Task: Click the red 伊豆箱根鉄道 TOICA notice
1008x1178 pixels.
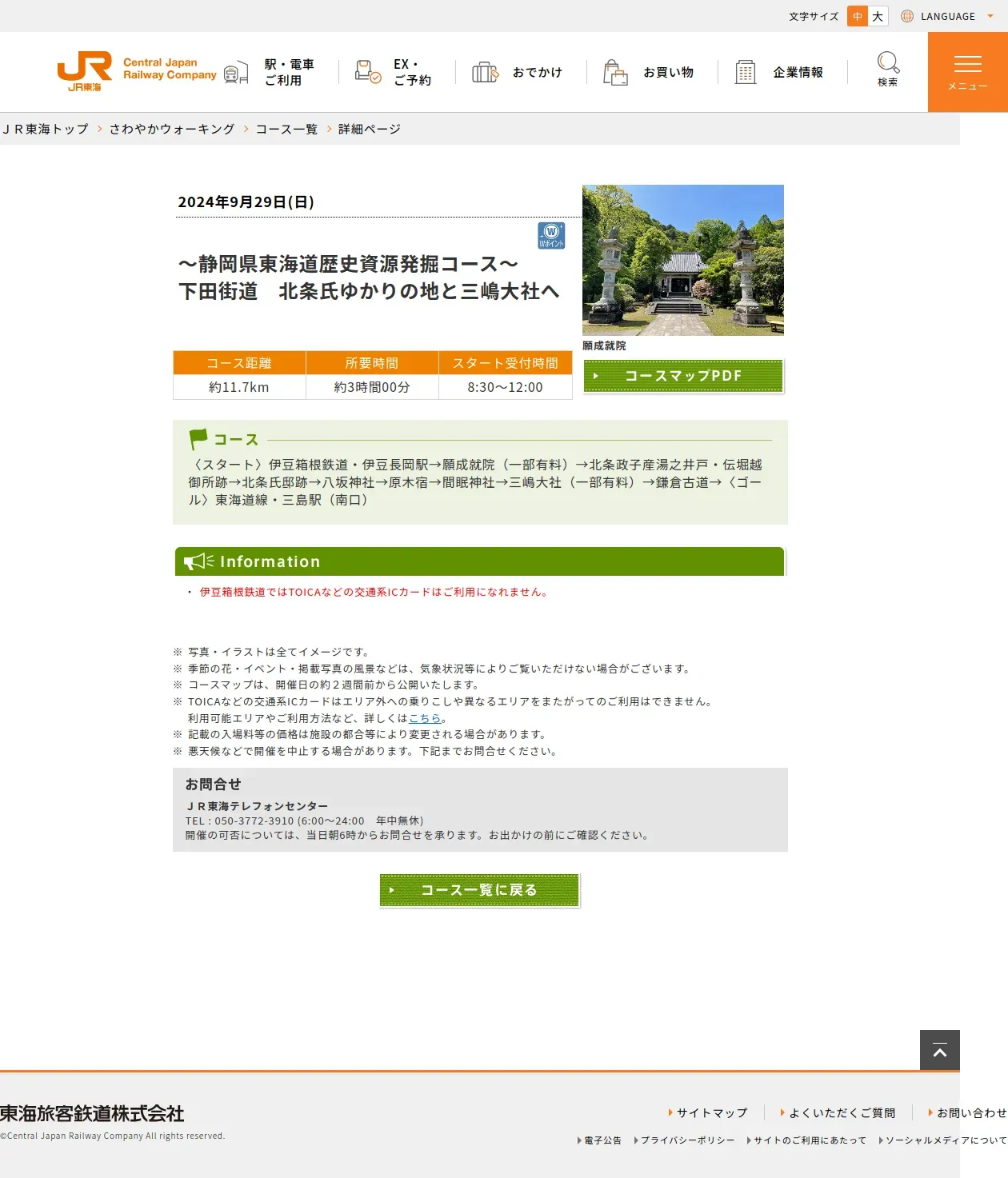Action: [x=374, y=592]
